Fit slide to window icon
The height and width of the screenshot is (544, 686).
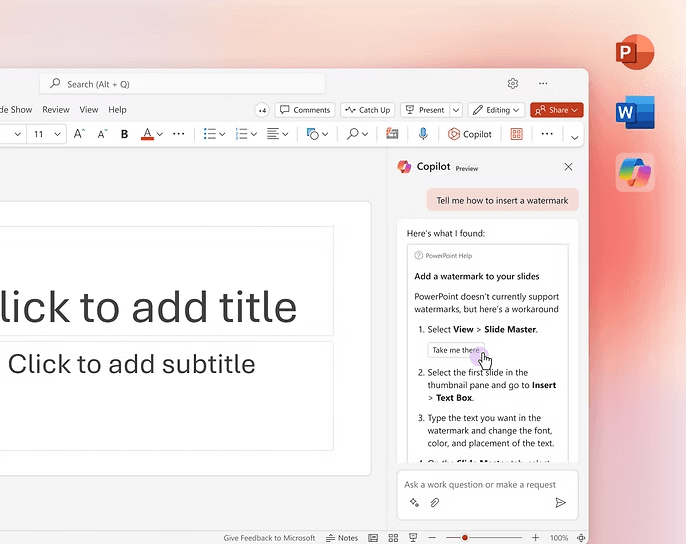coord(581,538)
